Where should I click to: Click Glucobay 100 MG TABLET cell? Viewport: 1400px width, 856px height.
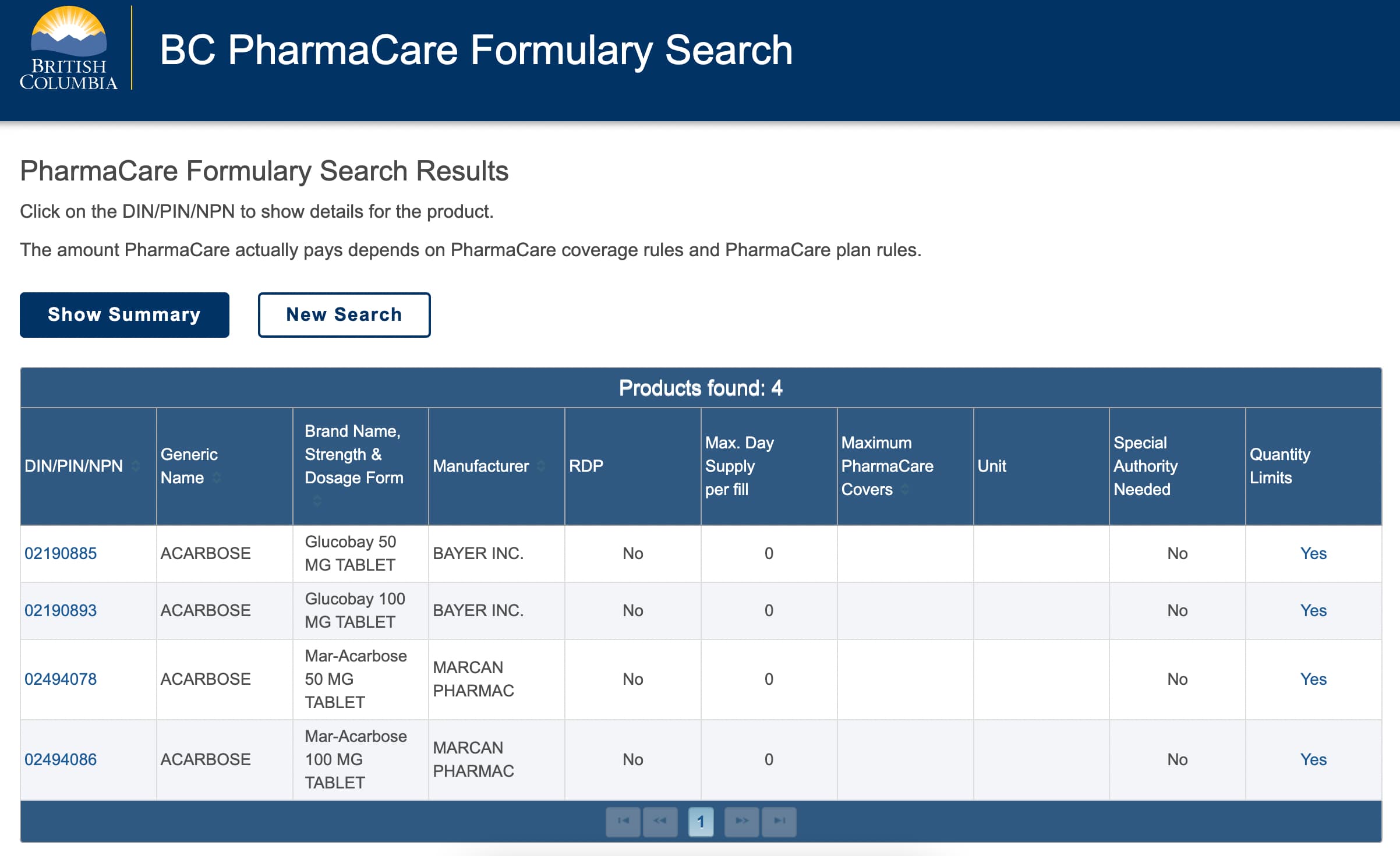tap(360, 610)
